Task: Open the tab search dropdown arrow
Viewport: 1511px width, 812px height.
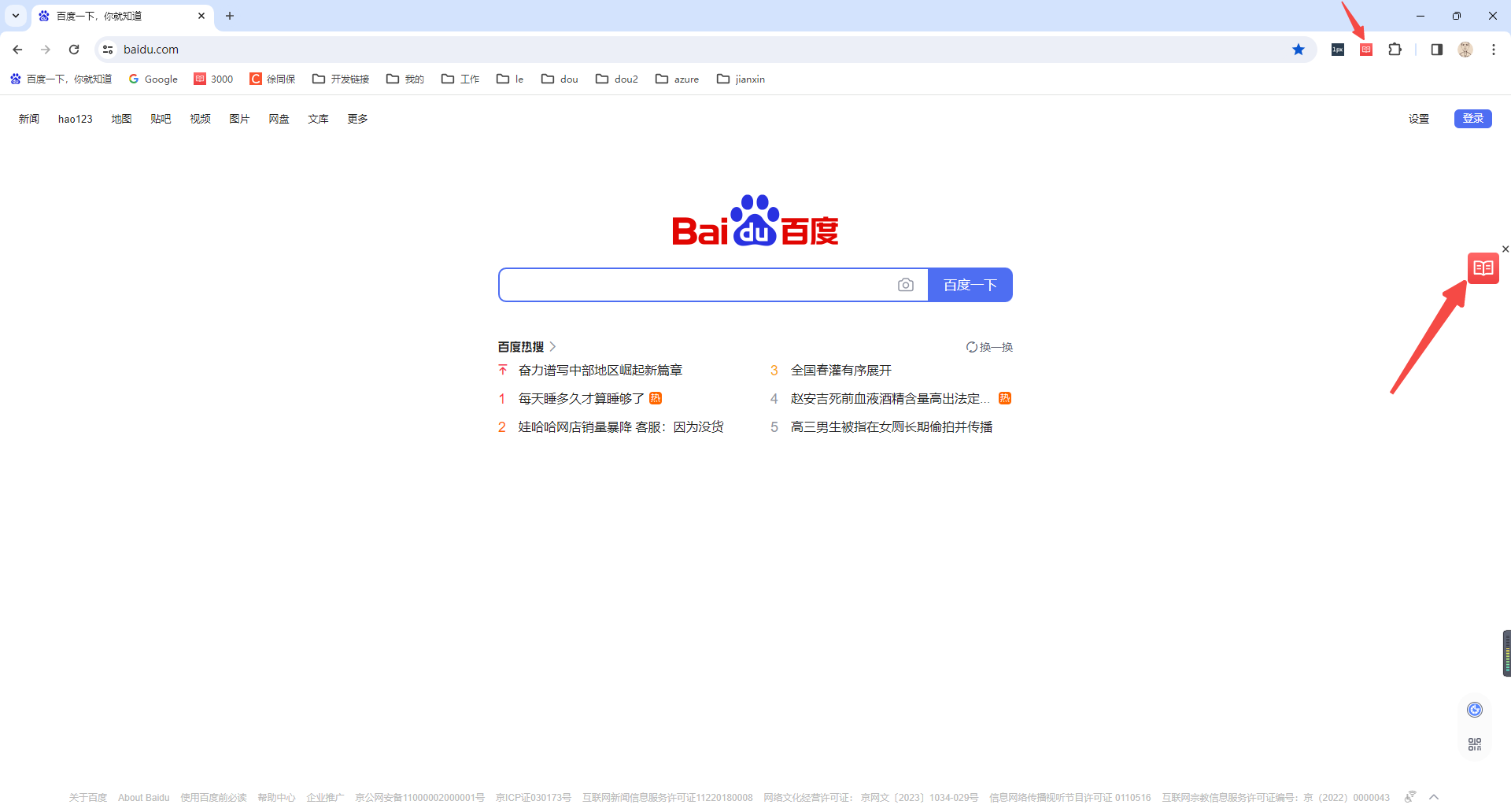Action: pos(16,16)
